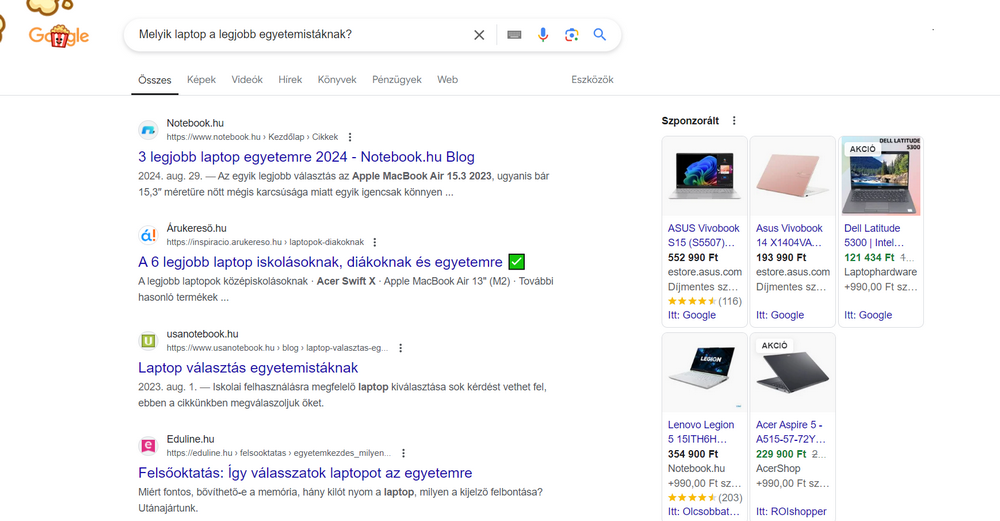Open the Pénzügyek tab
Viewport: 1000px width, 521px height.
point(397,80)
